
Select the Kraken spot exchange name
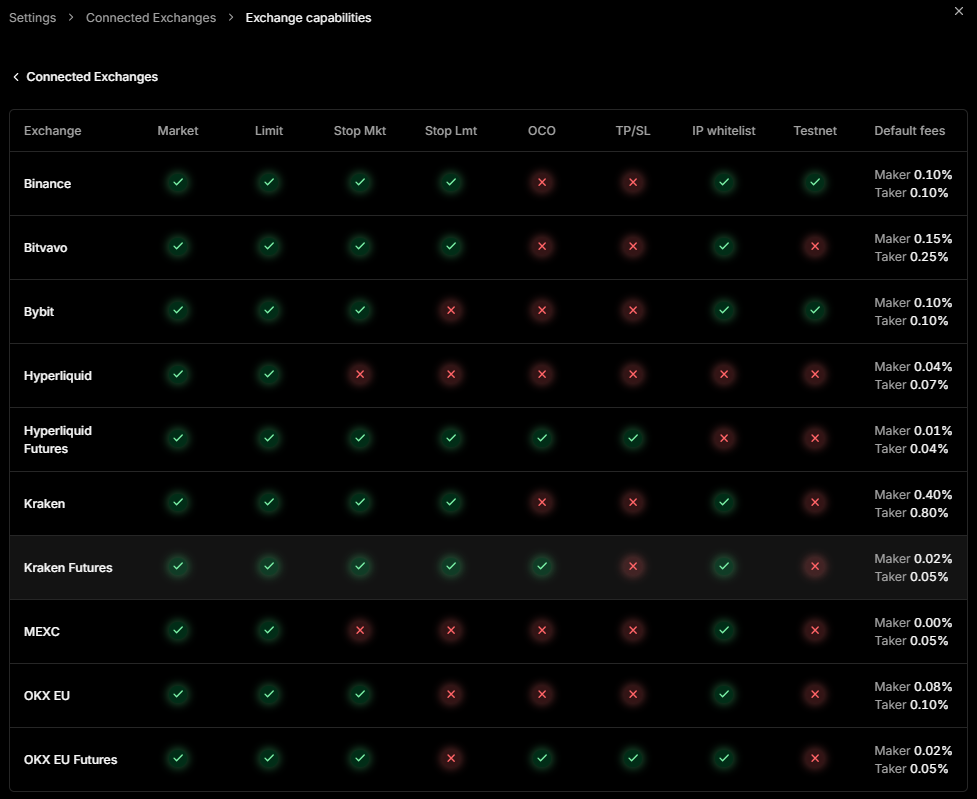(x=44, y=504)
